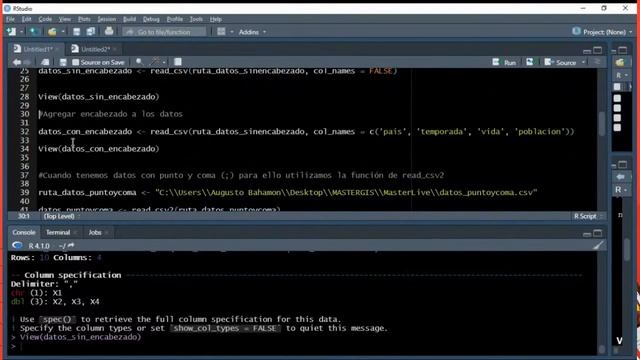The width and height of the screenshot is (640, 360).
Task: Clear the console with broom icon
Action: [598, 245]
